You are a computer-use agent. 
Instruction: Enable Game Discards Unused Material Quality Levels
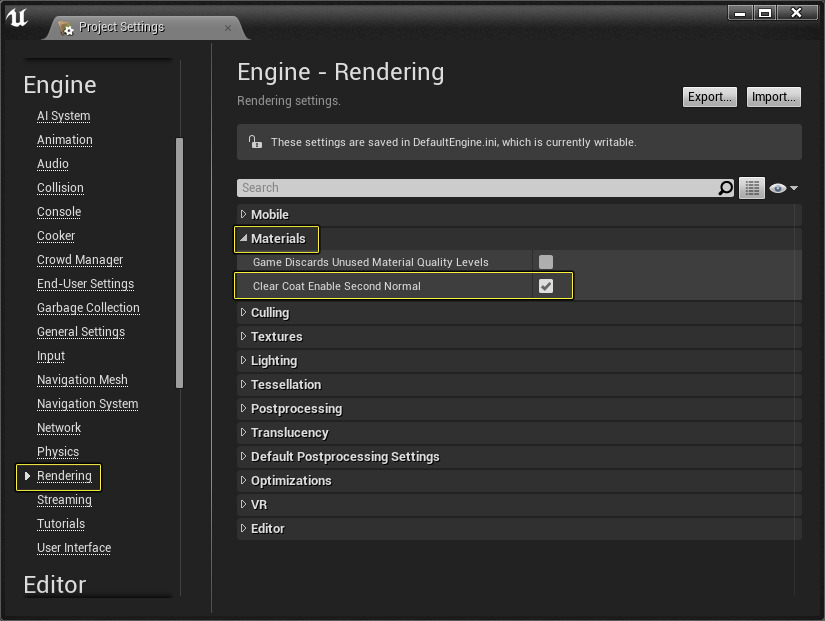pos(546,262)
